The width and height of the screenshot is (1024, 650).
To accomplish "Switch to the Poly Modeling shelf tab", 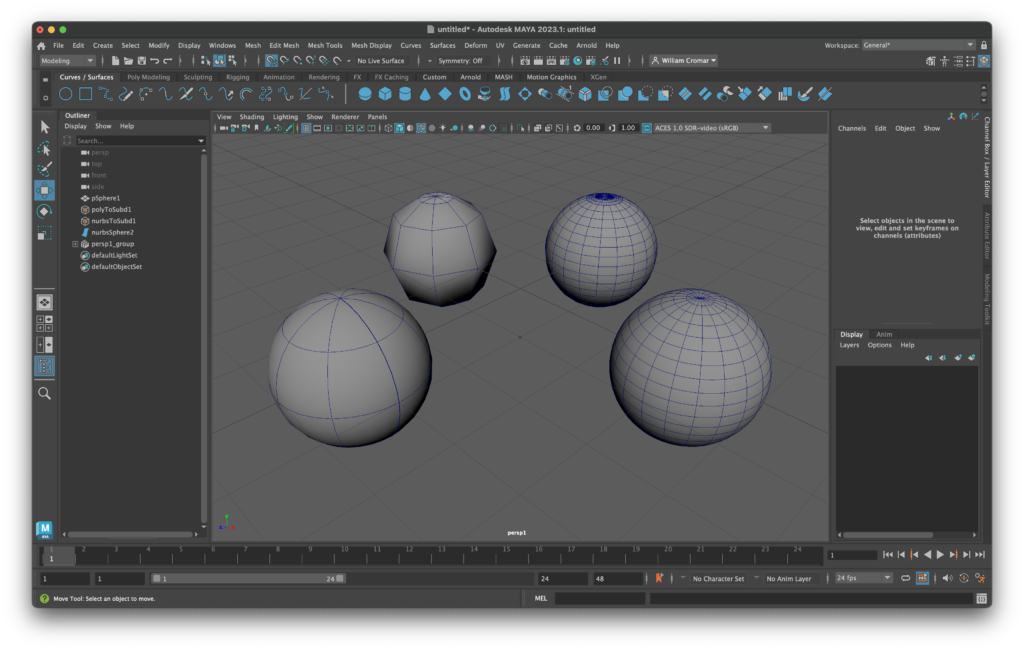I will point(148,77).
